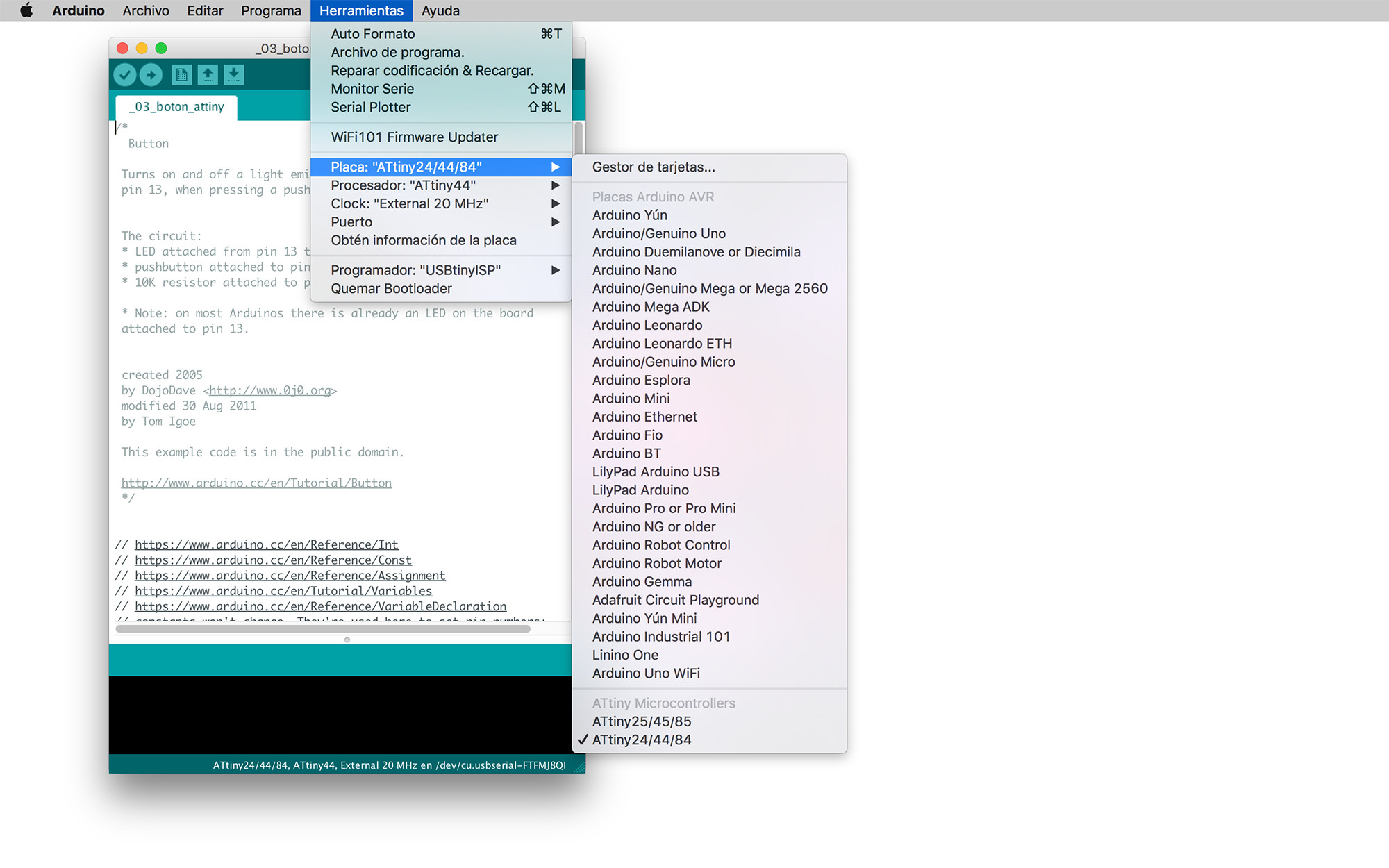Expand the Programador "USBtinyISP" submenu
The width and height of the screenshot is (1389, 868).
click(441, 270)
